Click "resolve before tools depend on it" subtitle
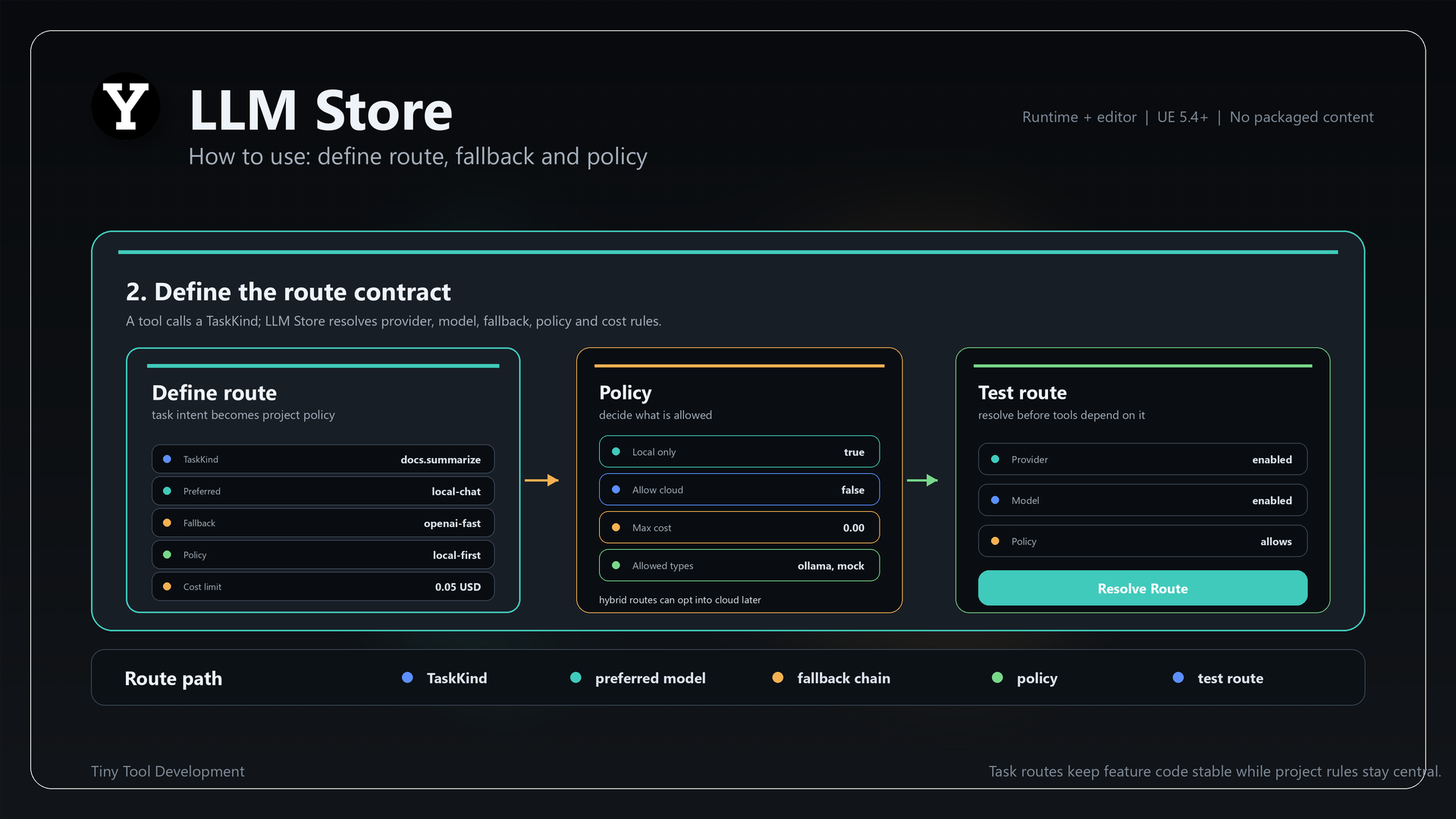Viewport: 1456px width, 819px height. [x=1061, y=415]
